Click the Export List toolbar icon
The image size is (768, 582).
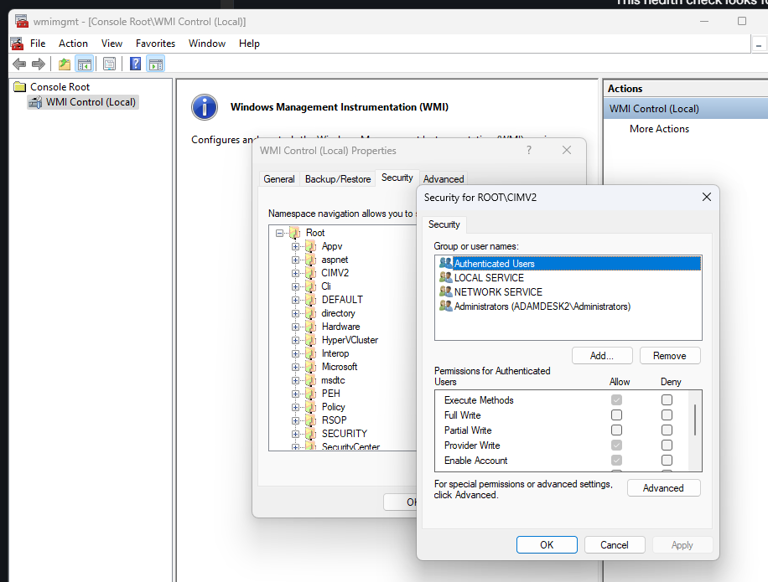110,64
